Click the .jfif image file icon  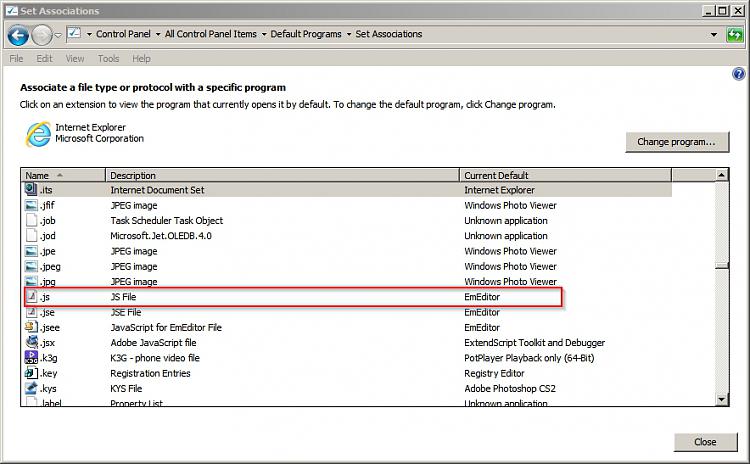coord(31,205)
